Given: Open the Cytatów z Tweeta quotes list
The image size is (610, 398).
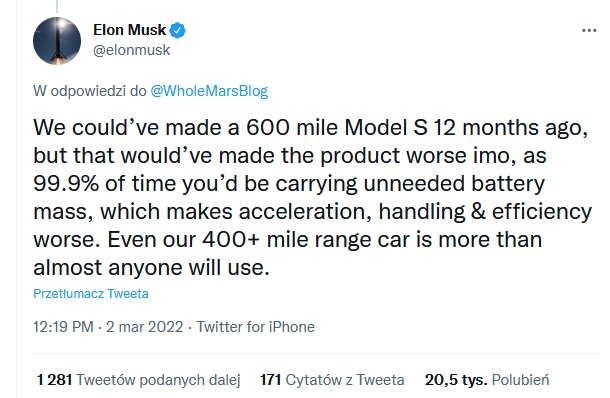Looking at the screenshot, I should tap(345, 380).
